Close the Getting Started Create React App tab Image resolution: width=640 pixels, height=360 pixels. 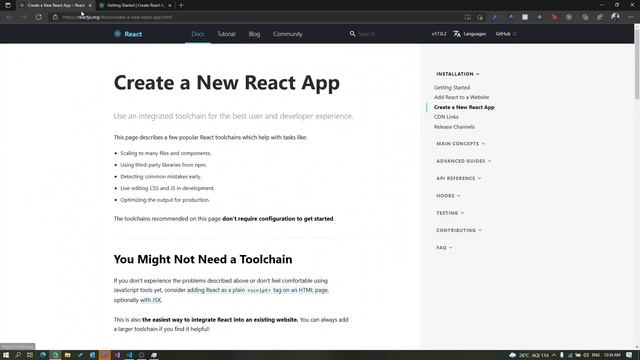point(170,5)
